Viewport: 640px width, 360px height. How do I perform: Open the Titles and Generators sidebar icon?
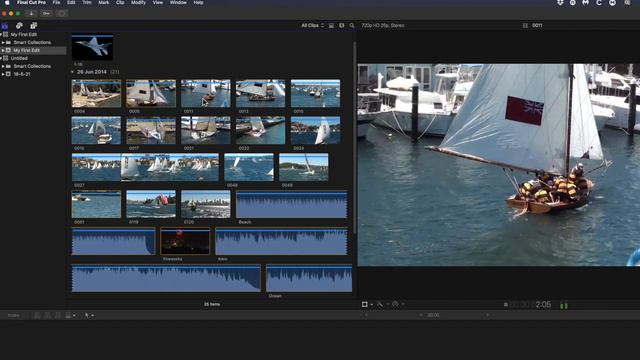tap(33, 26)
